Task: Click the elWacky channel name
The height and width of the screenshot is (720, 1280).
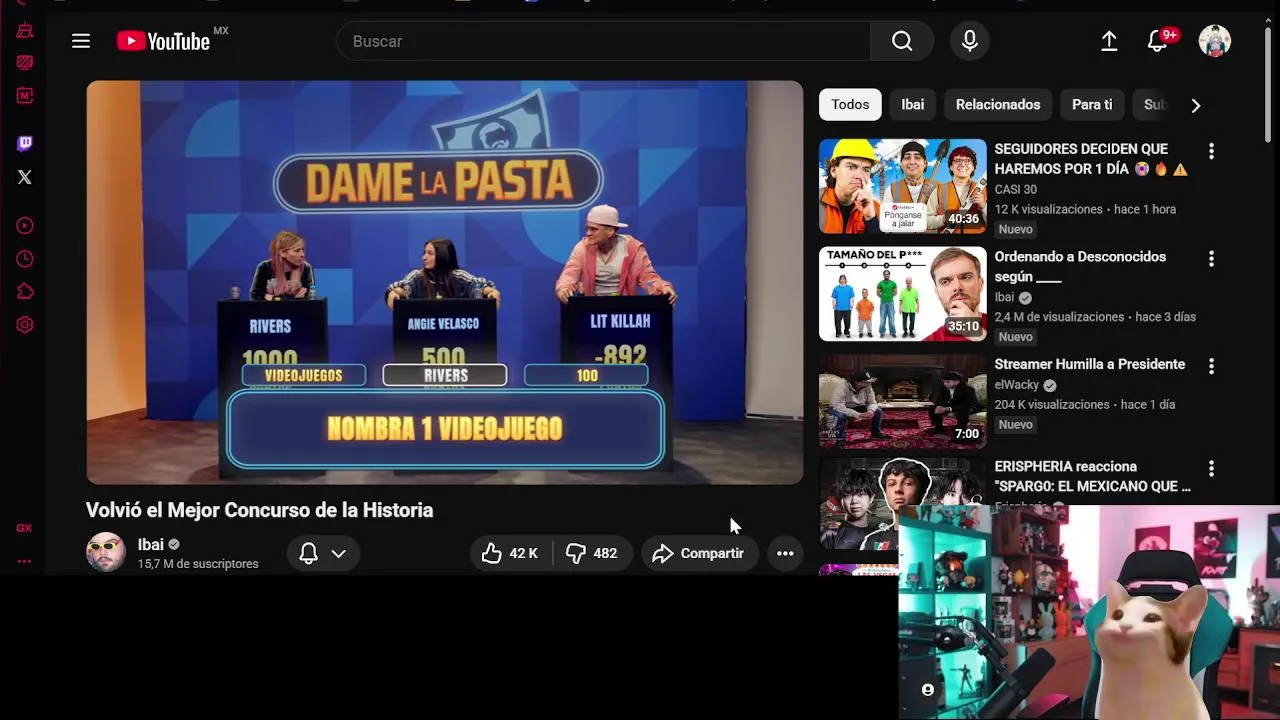Action: [x=1017, y=385]
